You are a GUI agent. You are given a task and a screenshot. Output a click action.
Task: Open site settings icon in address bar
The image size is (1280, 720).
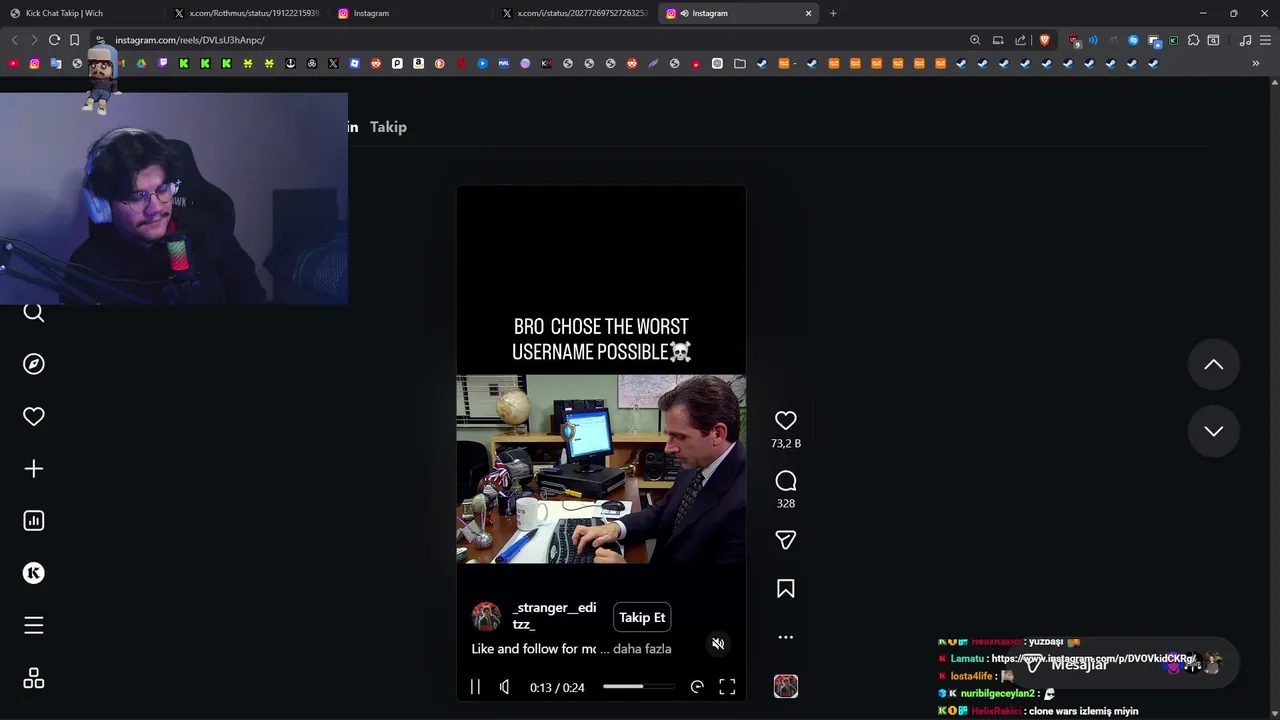100,40
